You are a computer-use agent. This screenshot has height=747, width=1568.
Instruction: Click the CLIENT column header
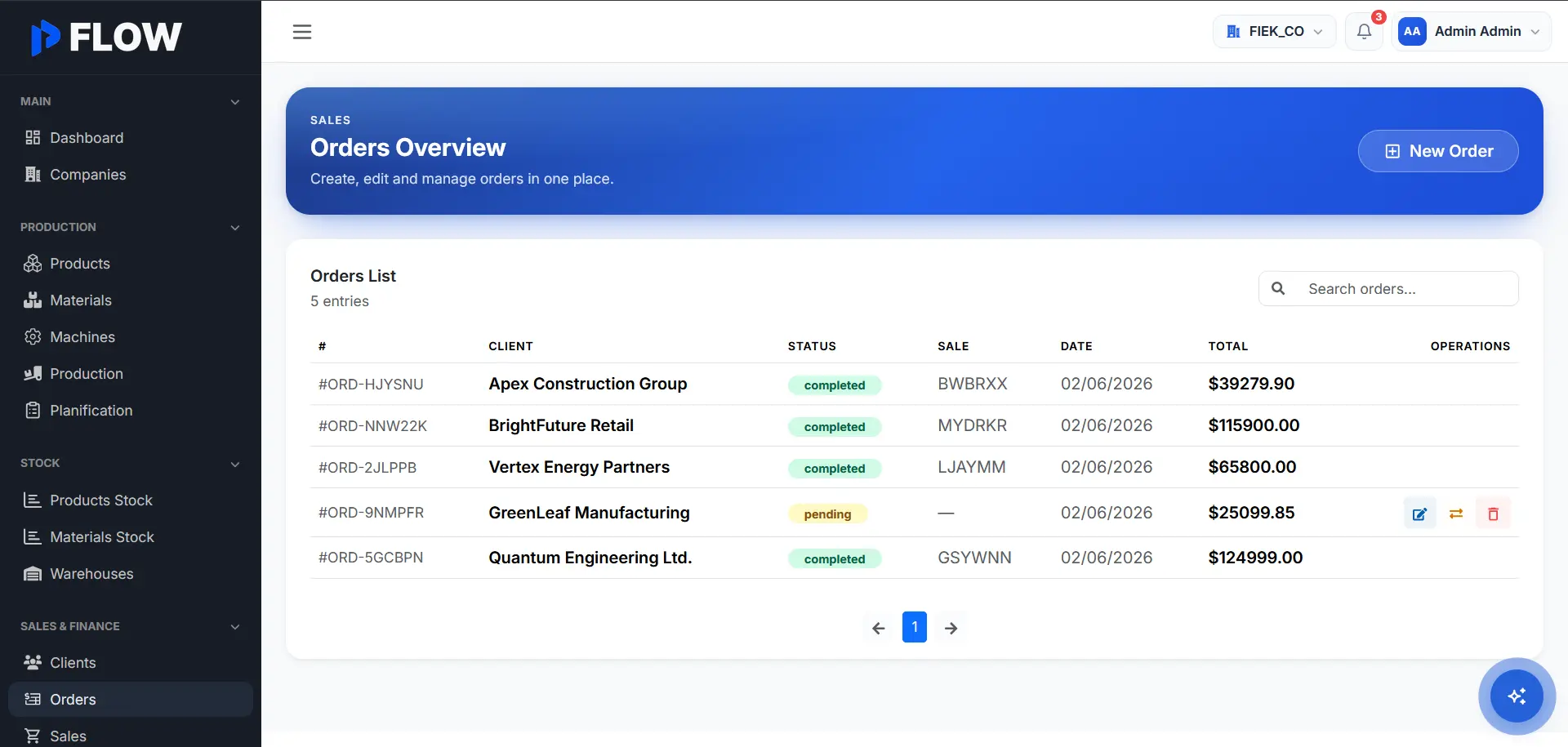tap(510, 346)
